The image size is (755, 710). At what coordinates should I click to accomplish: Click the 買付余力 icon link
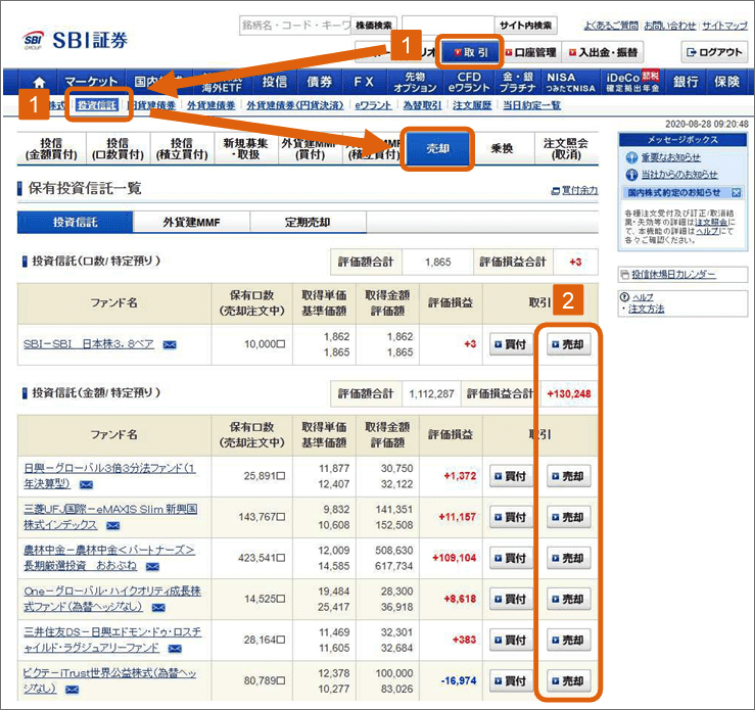(575, 191)
